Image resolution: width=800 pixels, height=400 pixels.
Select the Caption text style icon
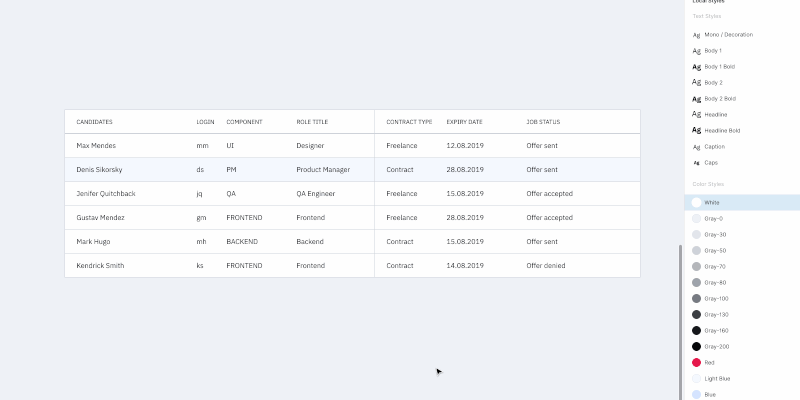(x=697, y=146)
